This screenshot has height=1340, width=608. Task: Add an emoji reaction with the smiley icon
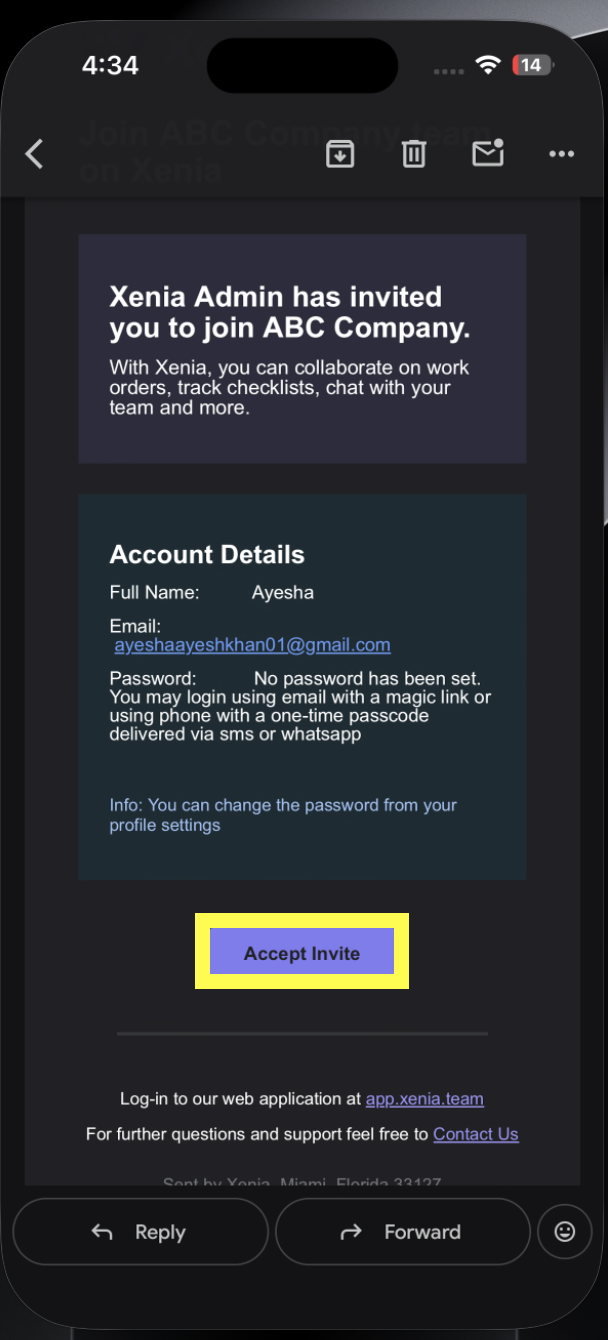coord(565,1232)
